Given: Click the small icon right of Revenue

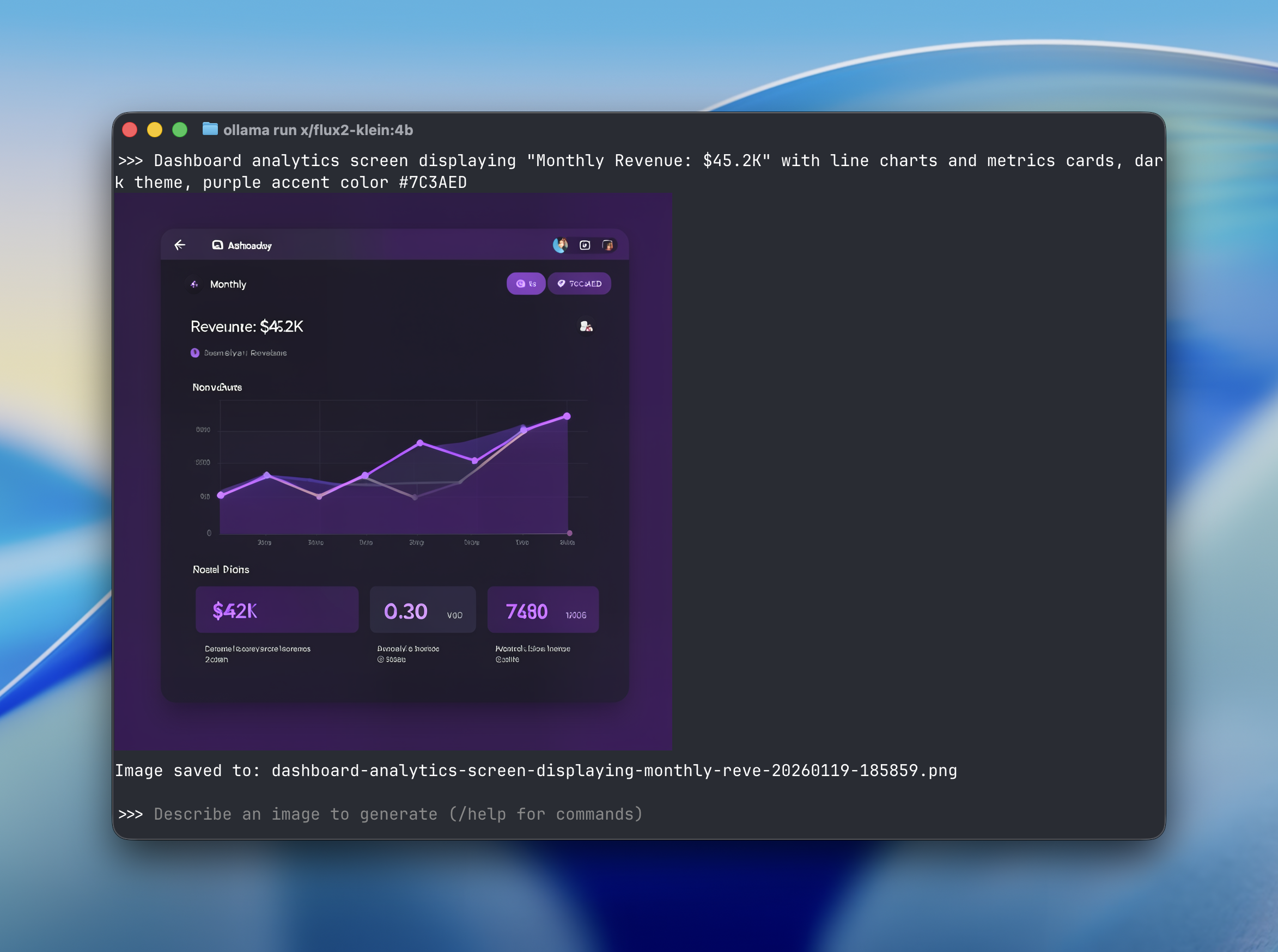Looking at the screenshot, I should [586, 327].
